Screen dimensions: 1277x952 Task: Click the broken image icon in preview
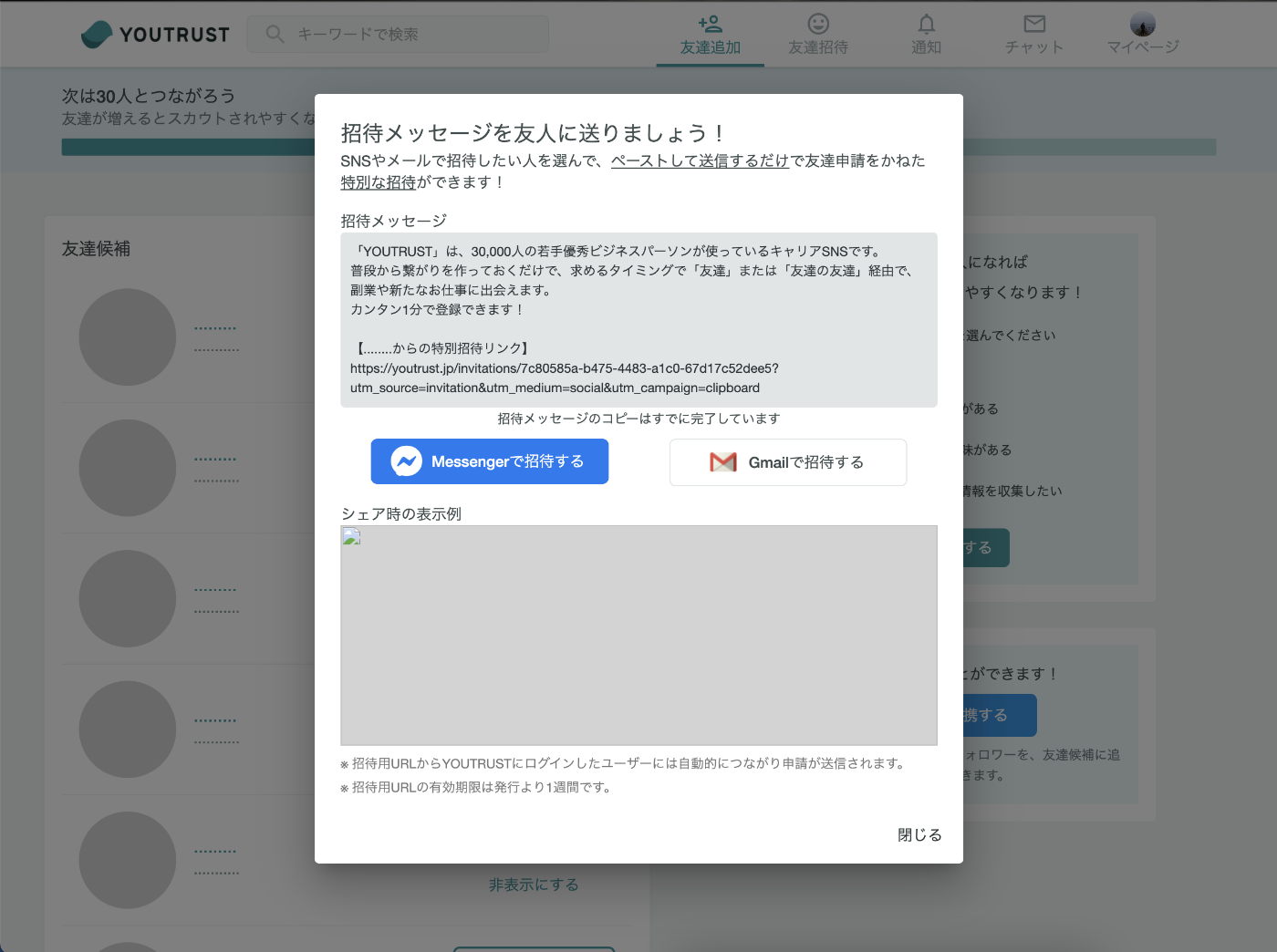click(x=352, y=537)
